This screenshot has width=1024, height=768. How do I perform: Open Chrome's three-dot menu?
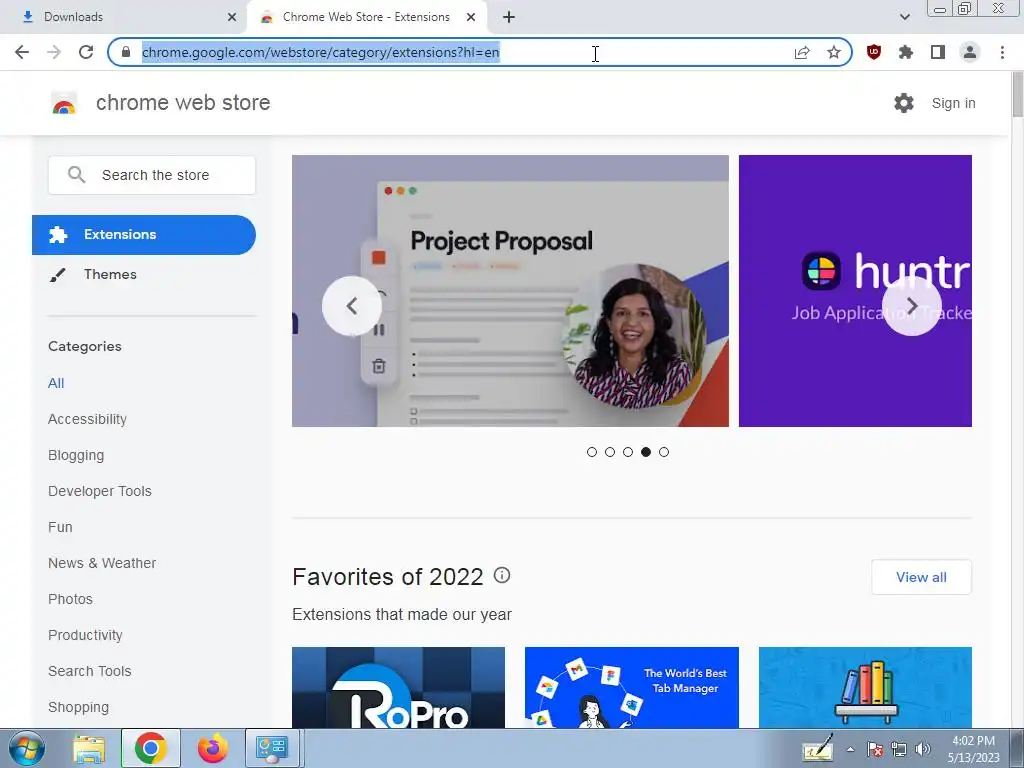(x=1002, y=52)
